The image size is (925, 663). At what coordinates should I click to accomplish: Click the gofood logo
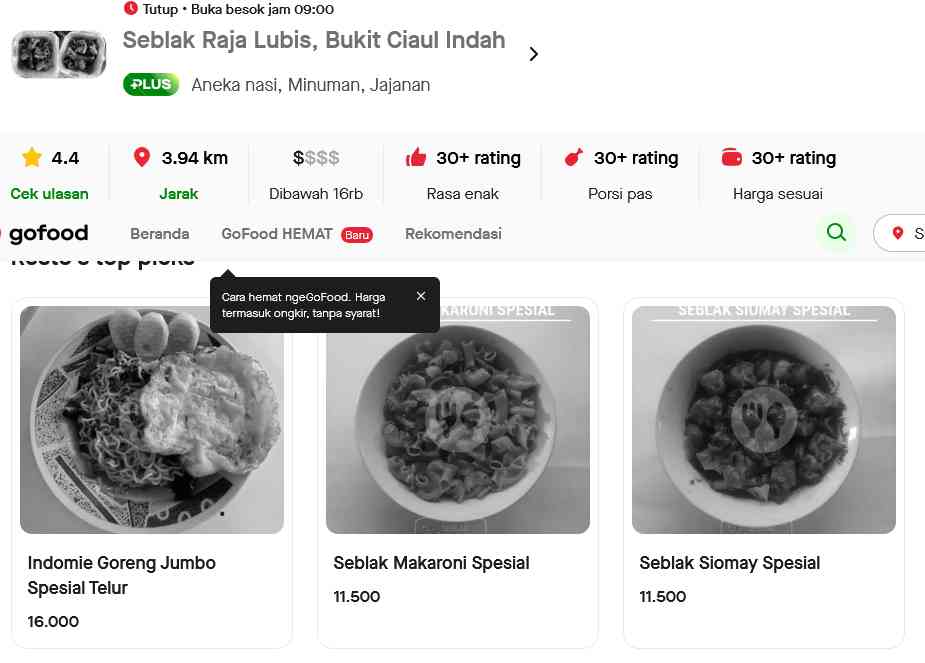[x=47, y=234]
